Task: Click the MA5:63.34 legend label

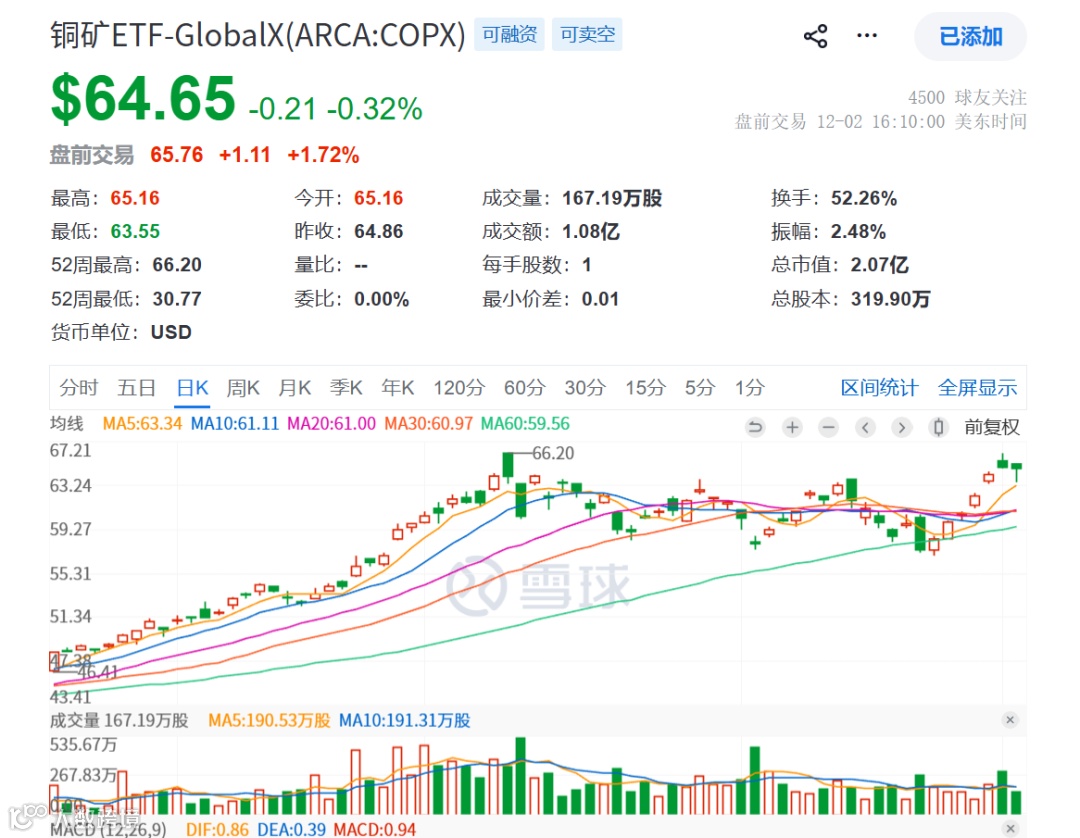Action: tap(142, 423)
